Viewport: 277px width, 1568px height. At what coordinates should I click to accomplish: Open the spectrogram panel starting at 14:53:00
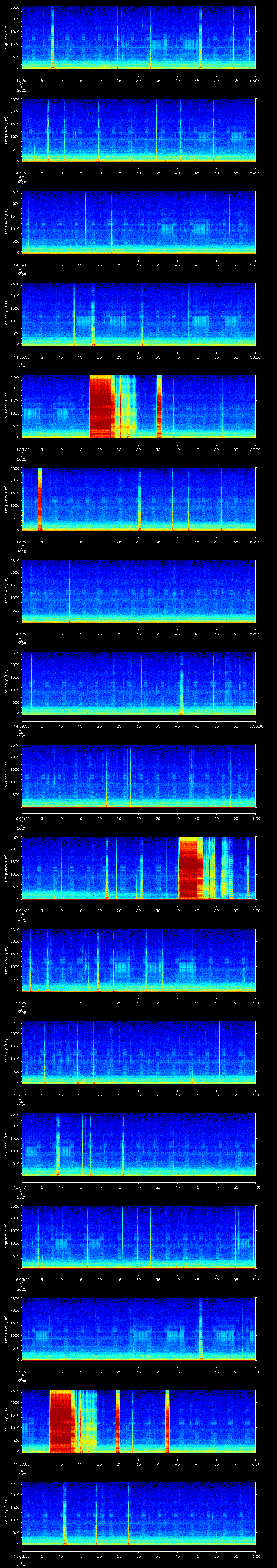(139, 130)
